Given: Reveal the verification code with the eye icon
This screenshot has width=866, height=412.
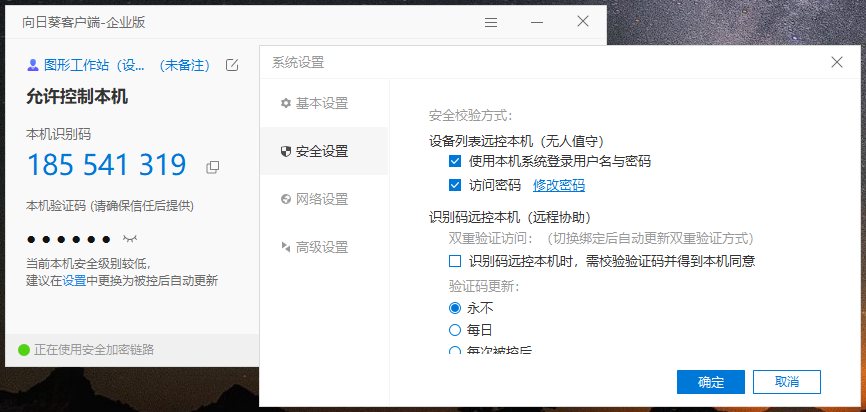Looking at the screenshot, I should [x=130, y=239].
